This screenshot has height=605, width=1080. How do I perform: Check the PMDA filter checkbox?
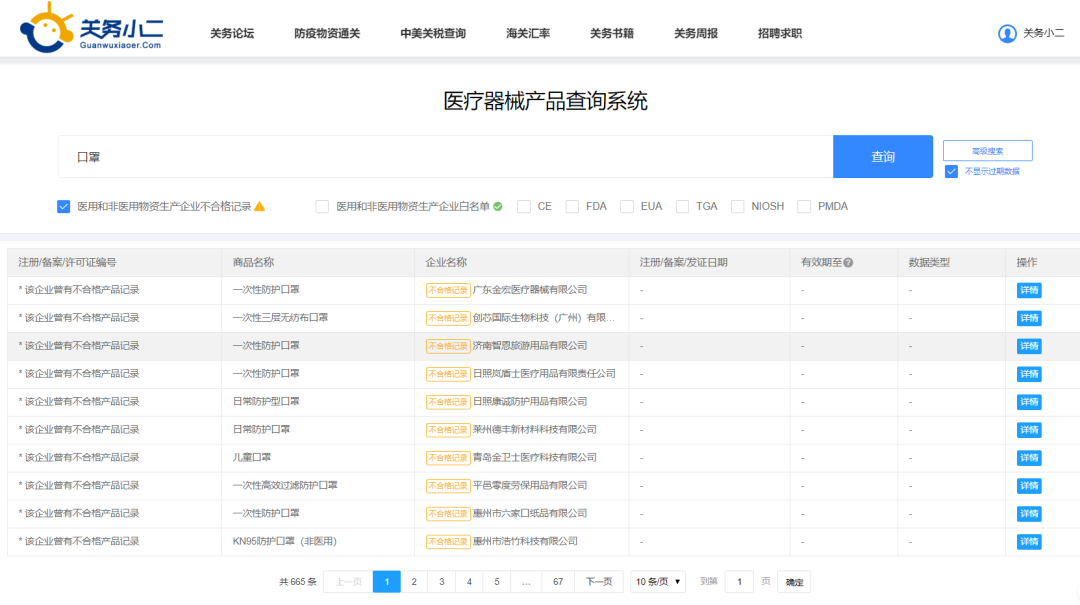804,206
